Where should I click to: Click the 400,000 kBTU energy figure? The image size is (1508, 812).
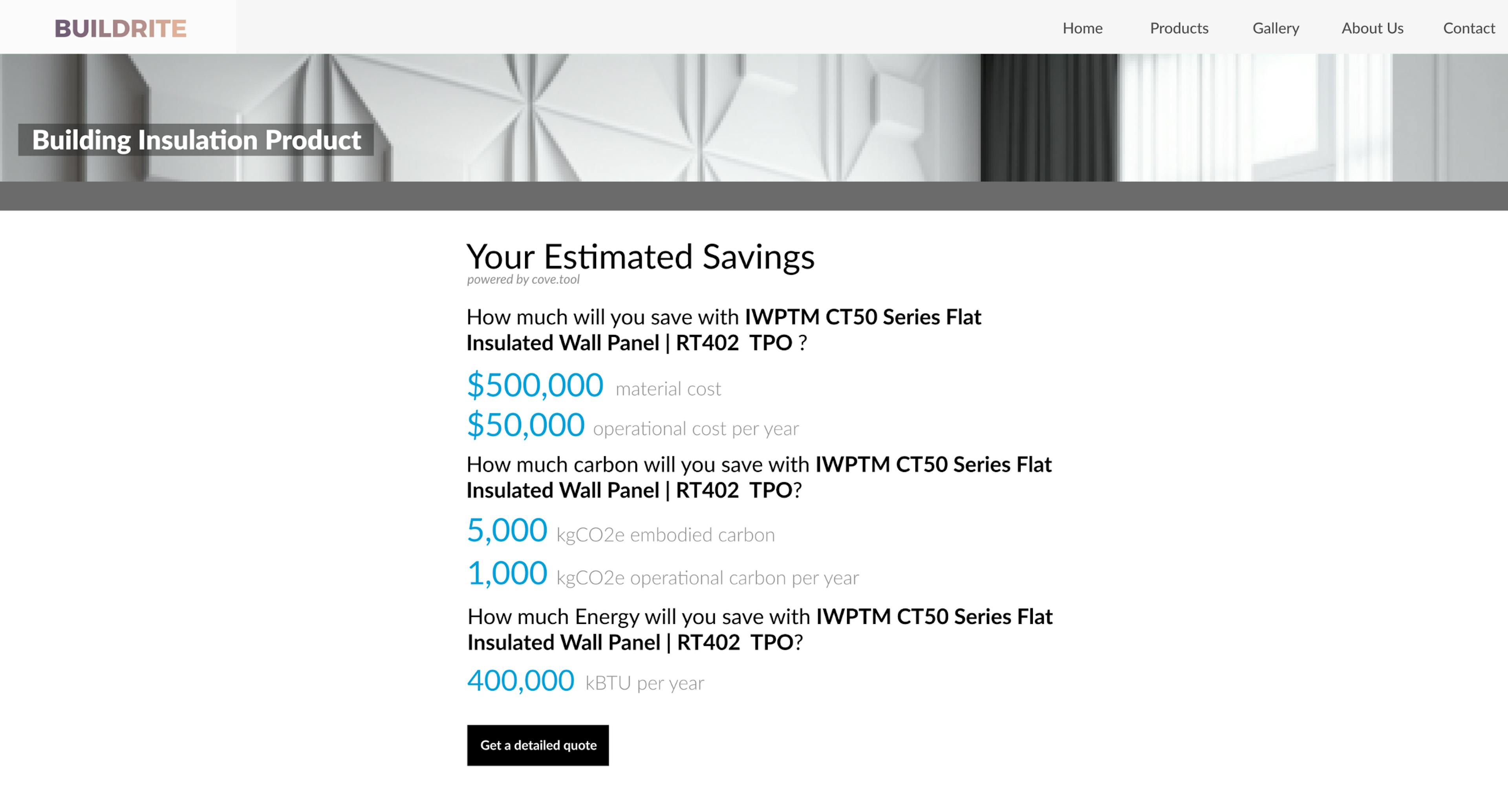[520, 680]
